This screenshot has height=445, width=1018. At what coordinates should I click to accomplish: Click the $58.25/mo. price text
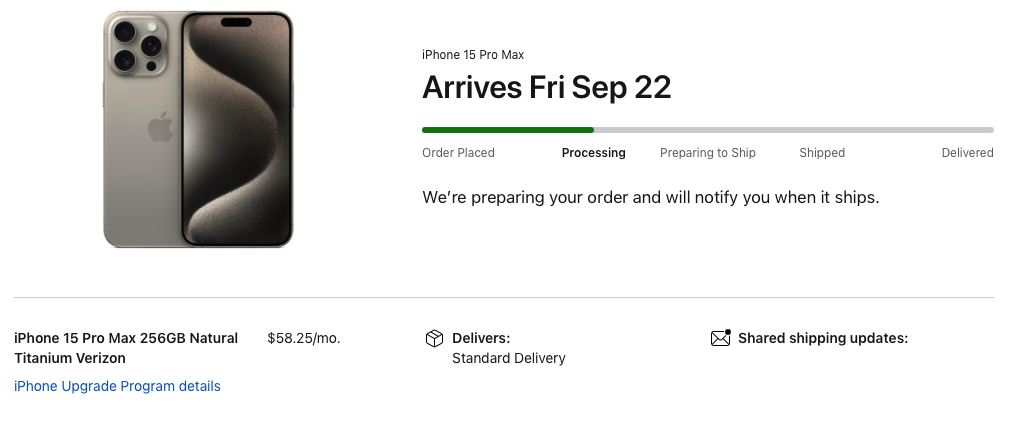pyautogui.click(x=304, y=338)
